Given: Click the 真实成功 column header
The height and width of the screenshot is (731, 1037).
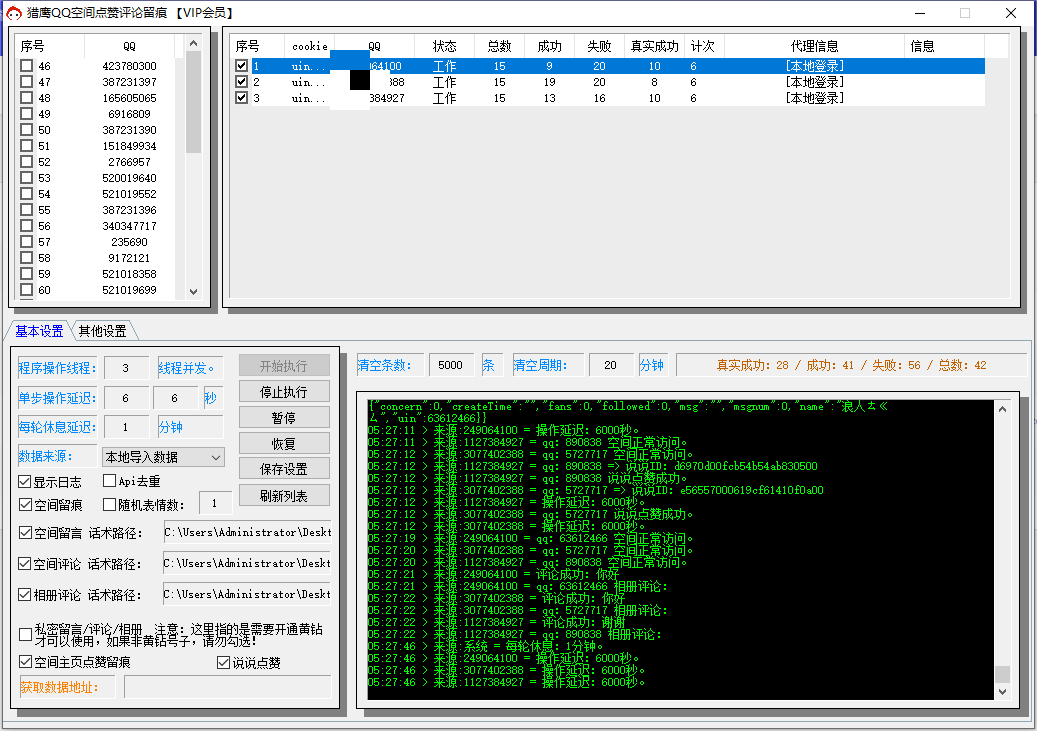Looking at the screenshot, I should [654, 46].
